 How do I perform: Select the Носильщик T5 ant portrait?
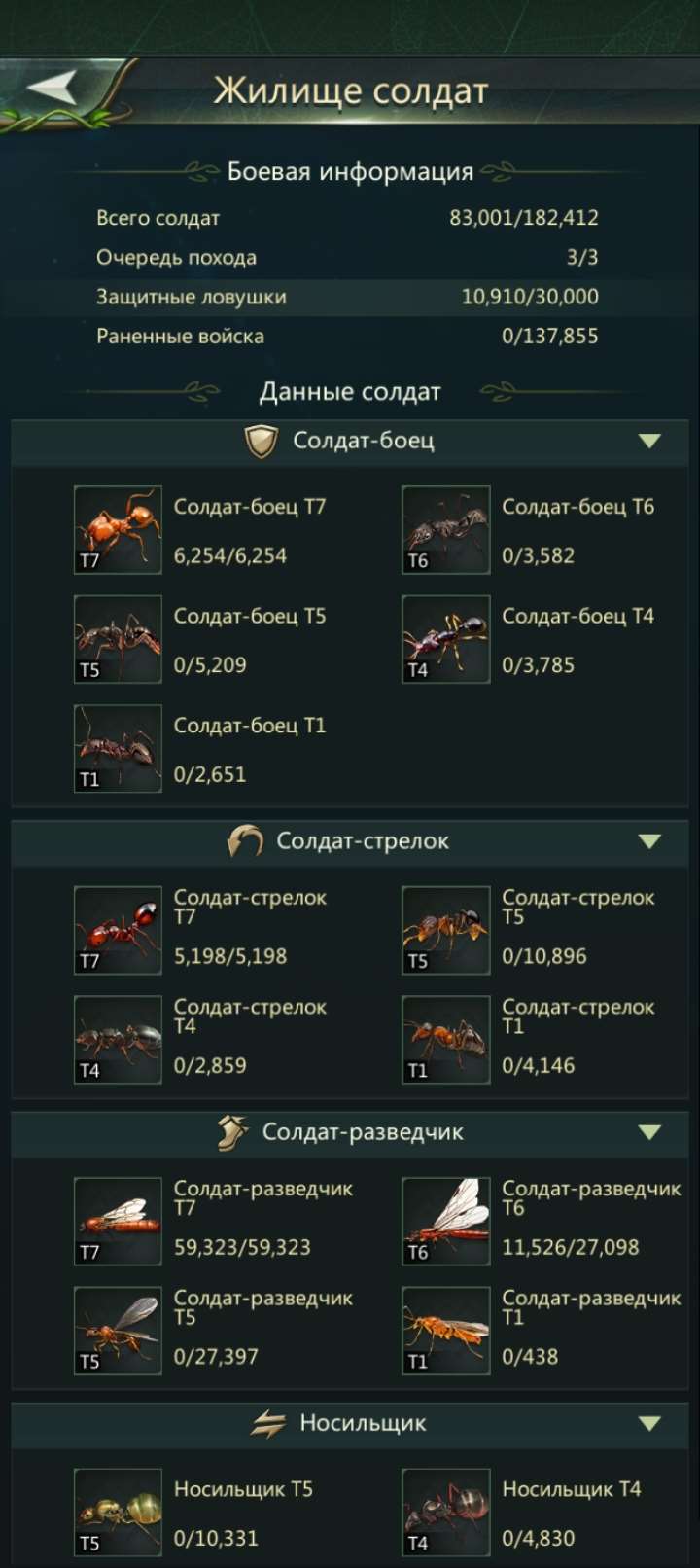pyautogui.click(x=117, y=1514)
